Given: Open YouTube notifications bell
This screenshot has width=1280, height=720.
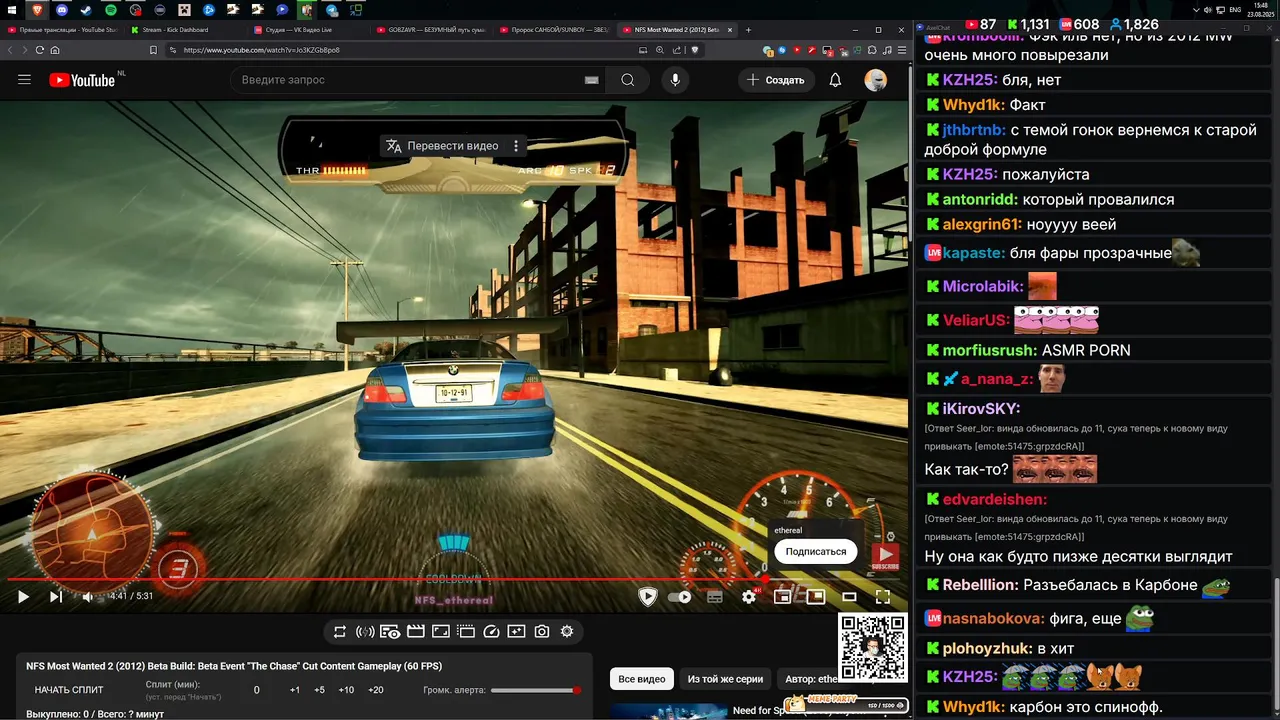Looking at the screenshot, I should tap(835, 80).
